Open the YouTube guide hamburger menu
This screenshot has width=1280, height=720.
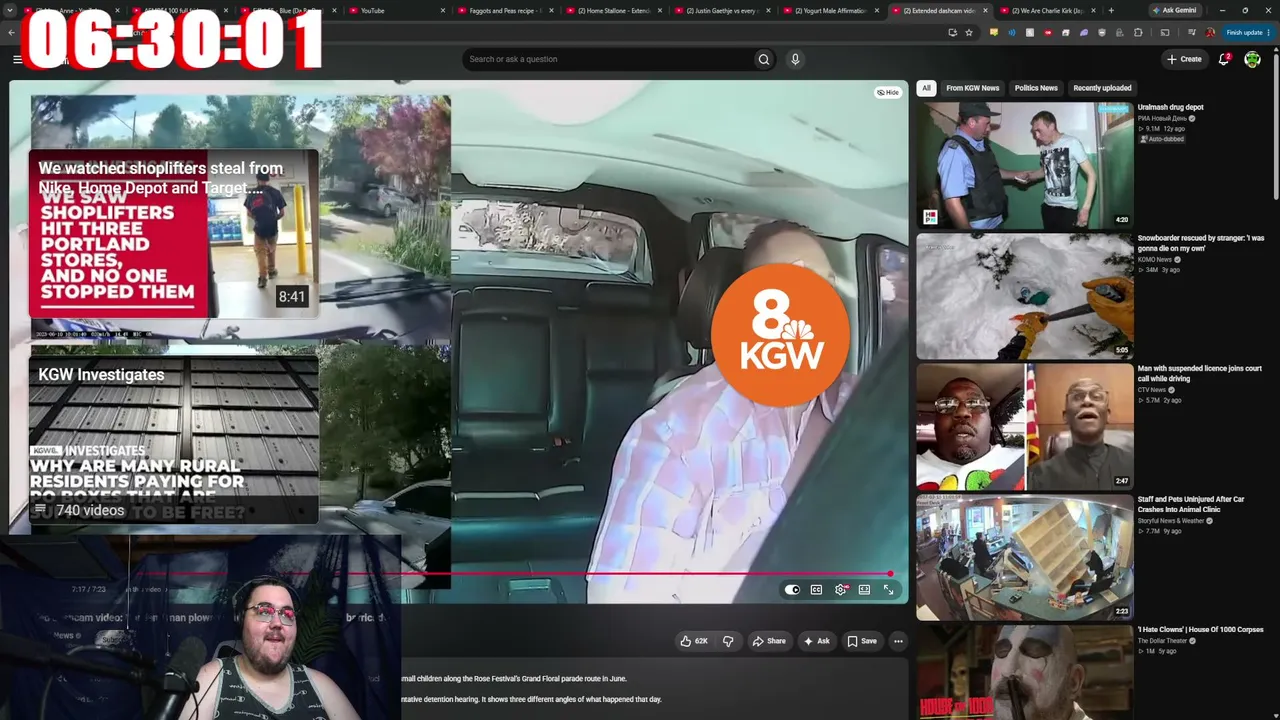click(x=17, y=59)
